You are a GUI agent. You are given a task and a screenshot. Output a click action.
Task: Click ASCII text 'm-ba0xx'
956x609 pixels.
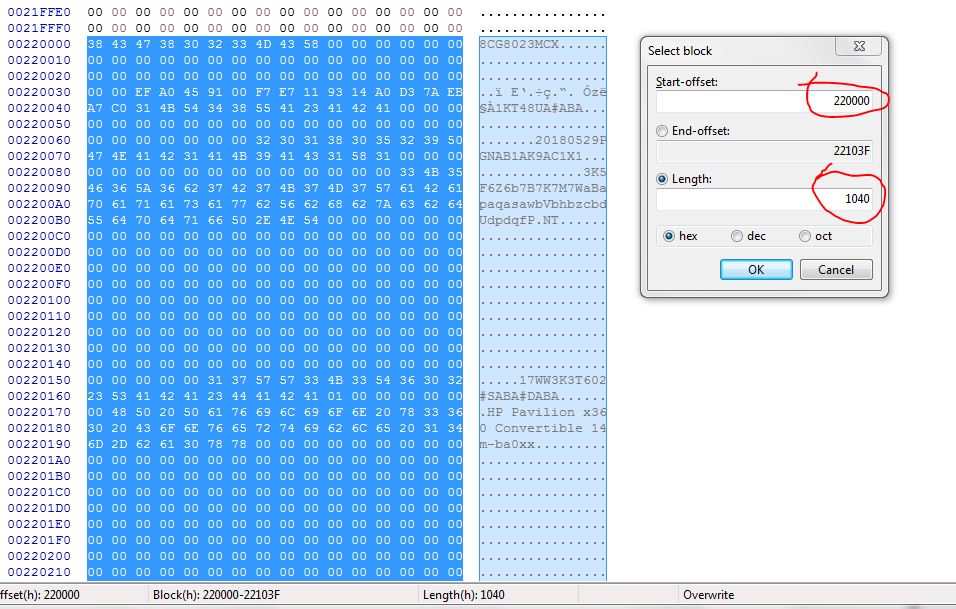pyautogui.click(x=507, y=444)
